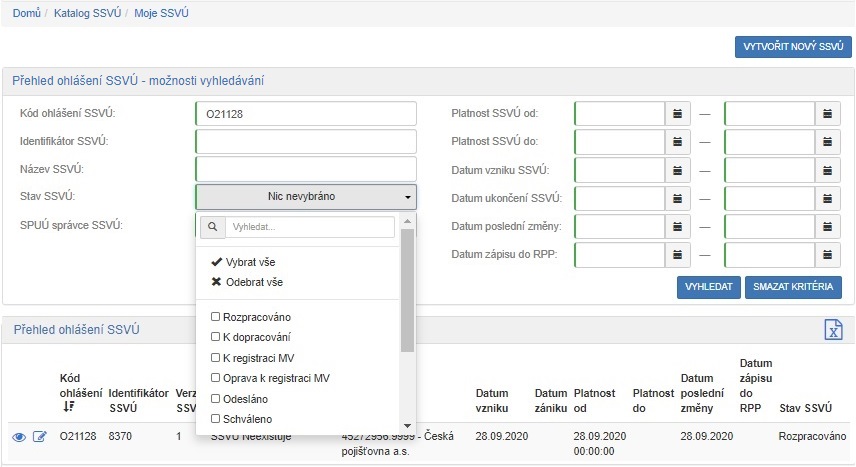This screenshot has width=856, height=467.
Task: Click Smazat kritéria button
Action: [x=793, y=288]
